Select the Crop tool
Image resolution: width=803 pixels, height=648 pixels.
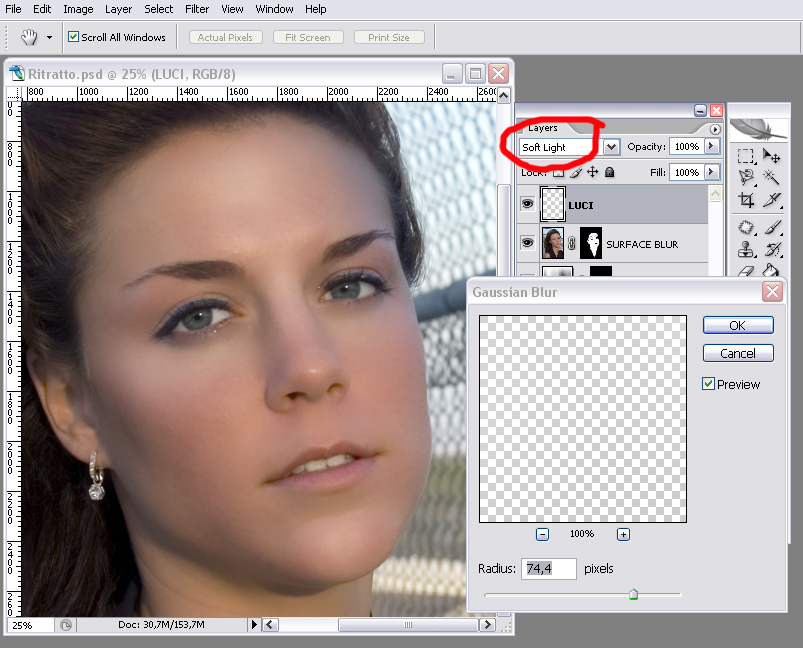[x=746, y=200]
